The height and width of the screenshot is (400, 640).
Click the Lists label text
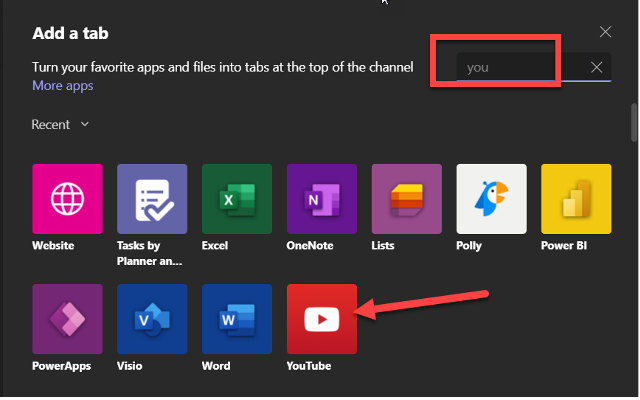[383, 245]
